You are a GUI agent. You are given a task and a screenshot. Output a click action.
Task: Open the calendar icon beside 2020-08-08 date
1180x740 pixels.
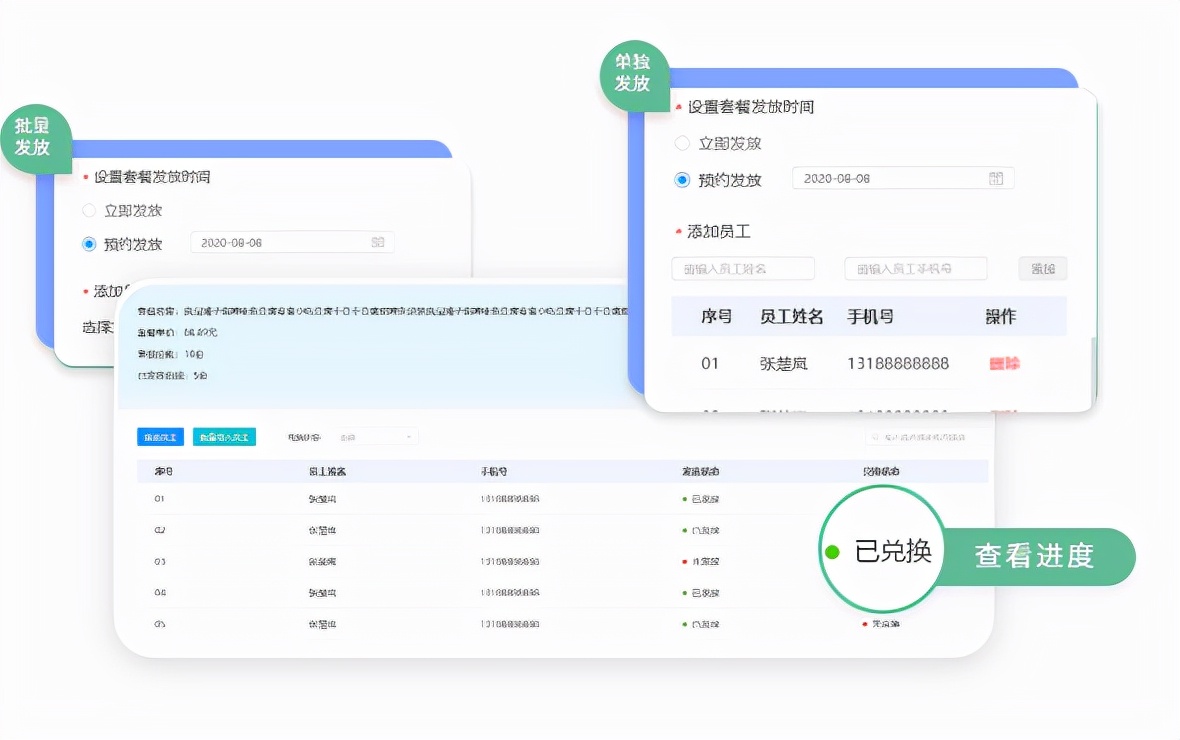(995, 178)
